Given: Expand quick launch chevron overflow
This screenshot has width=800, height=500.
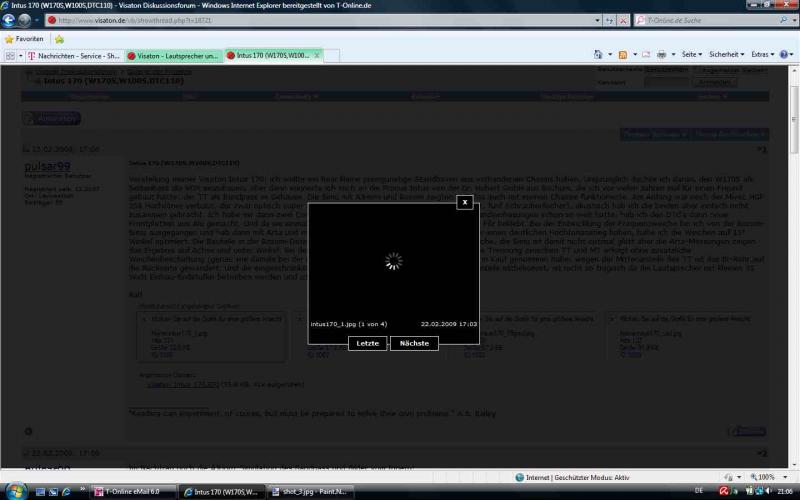Looking at the screenshot, I should coord(82,490).
